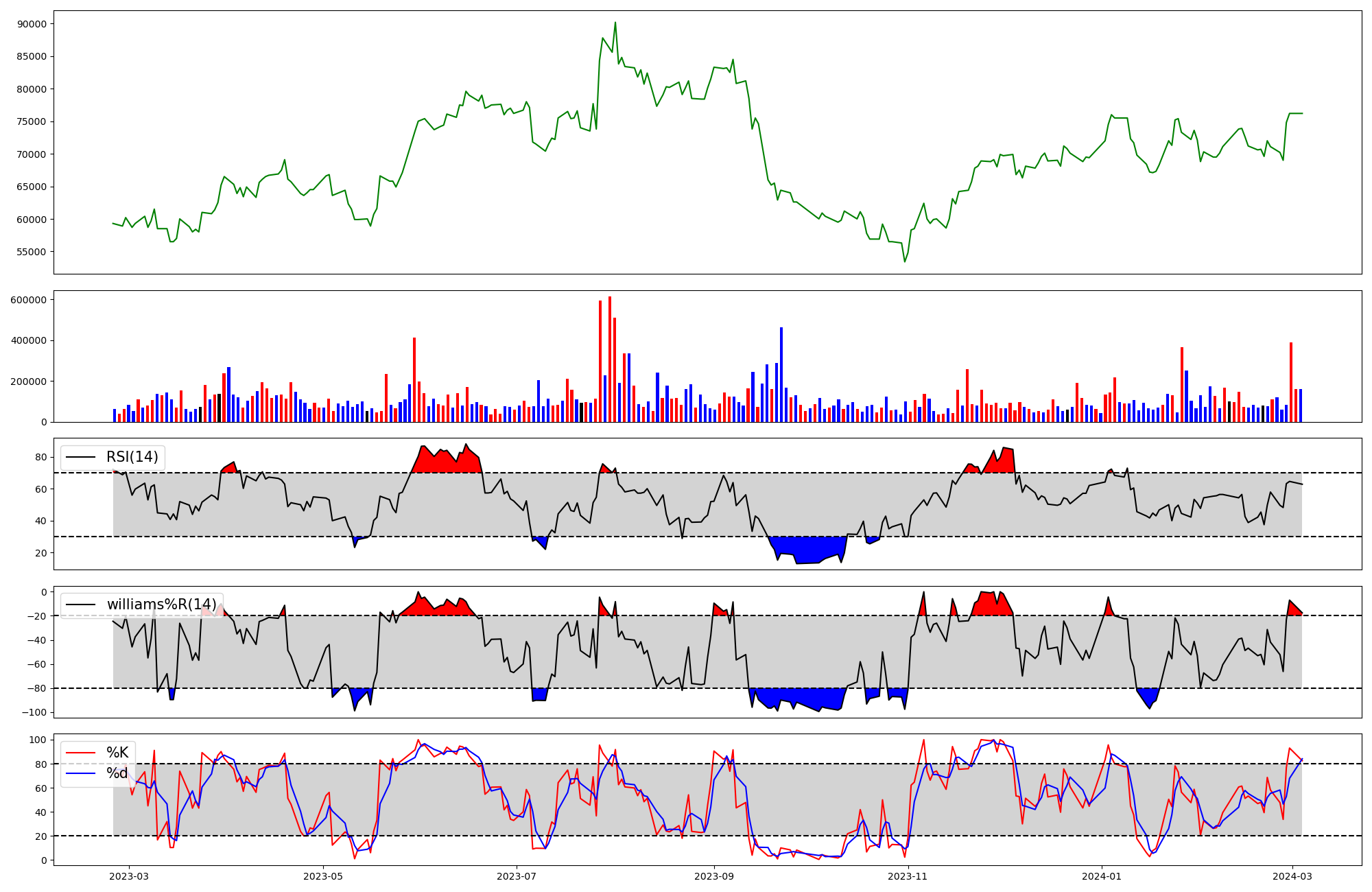
Task: Click the 2023-11 x-axis date label
Action: (908, 876)
